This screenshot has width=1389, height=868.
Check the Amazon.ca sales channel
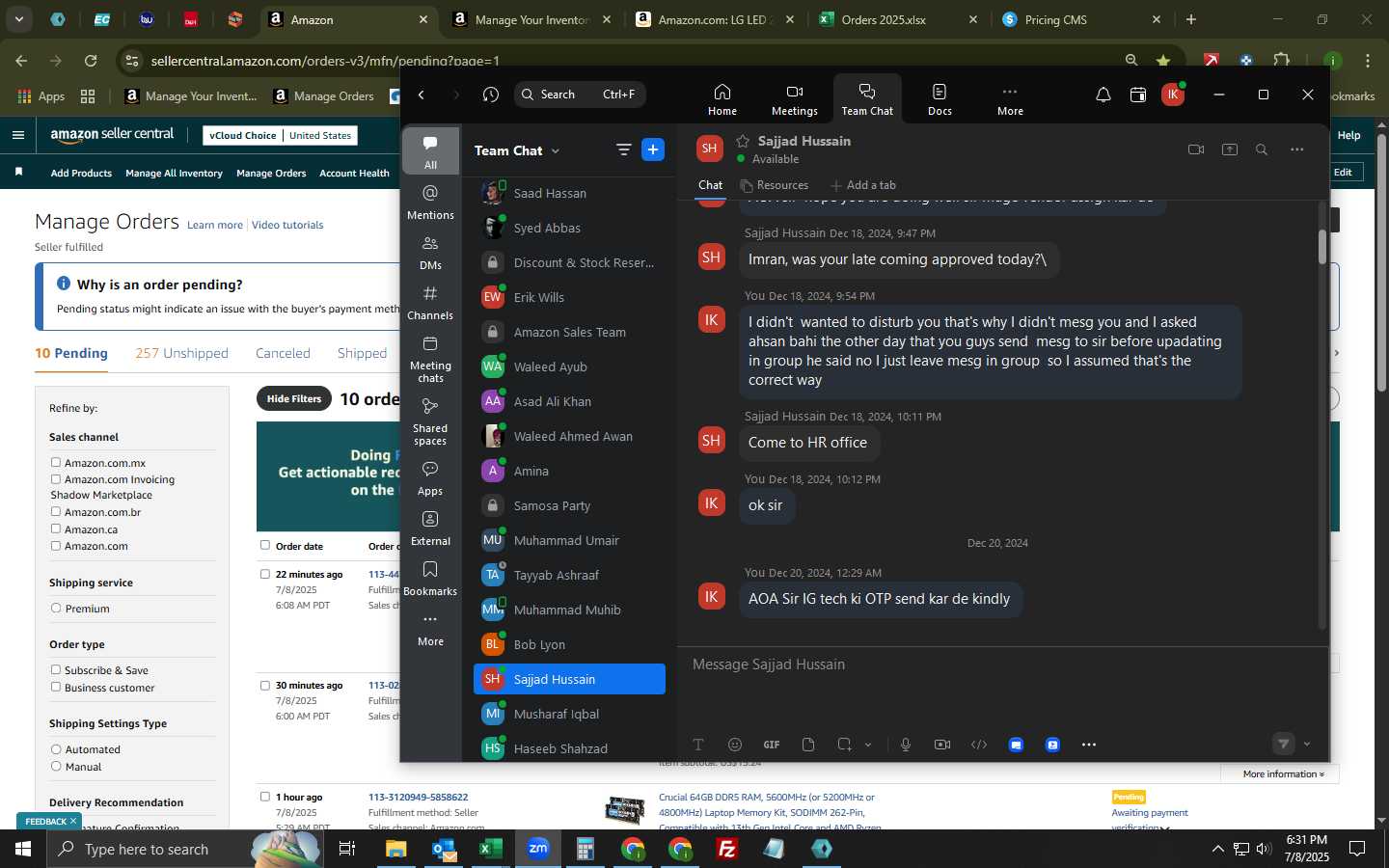tap(56, 529)
